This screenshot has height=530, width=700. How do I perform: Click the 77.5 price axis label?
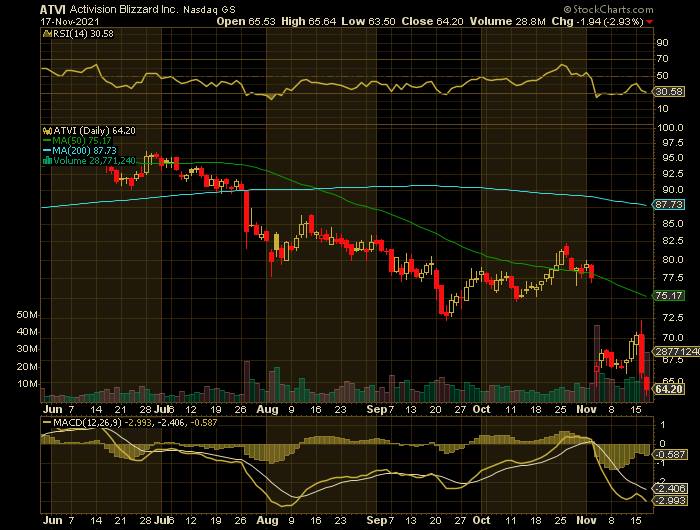[672, 278]
